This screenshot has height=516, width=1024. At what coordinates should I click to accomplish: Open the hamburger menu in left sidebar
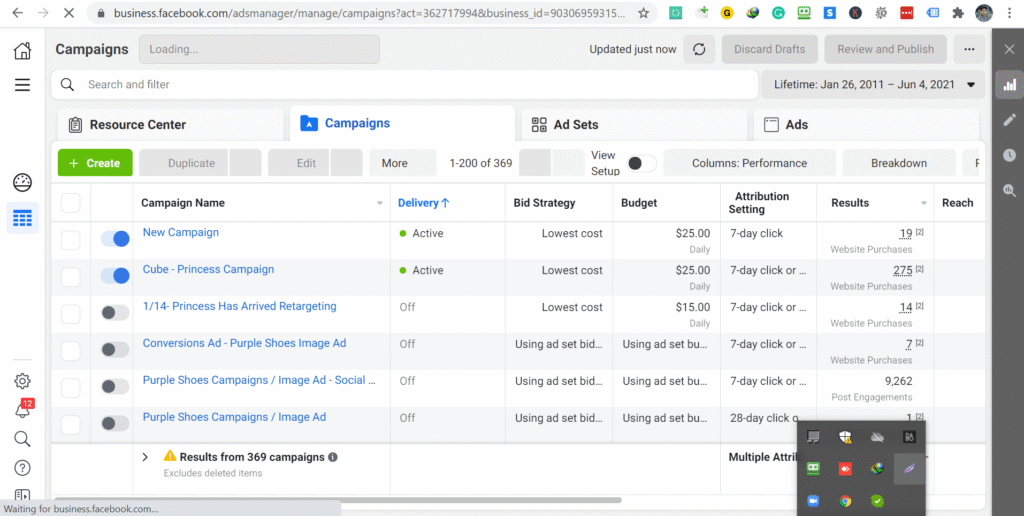point(22,85)
